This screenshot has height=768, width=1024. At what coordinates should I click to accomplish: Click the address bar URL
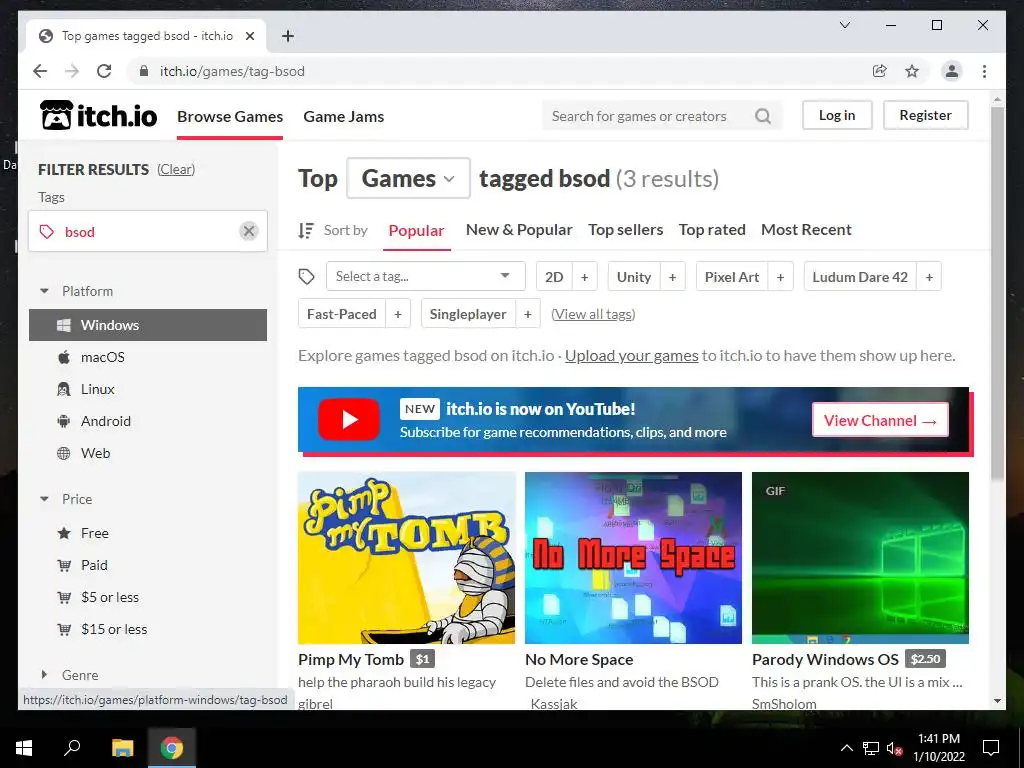(x=232, y=71)
